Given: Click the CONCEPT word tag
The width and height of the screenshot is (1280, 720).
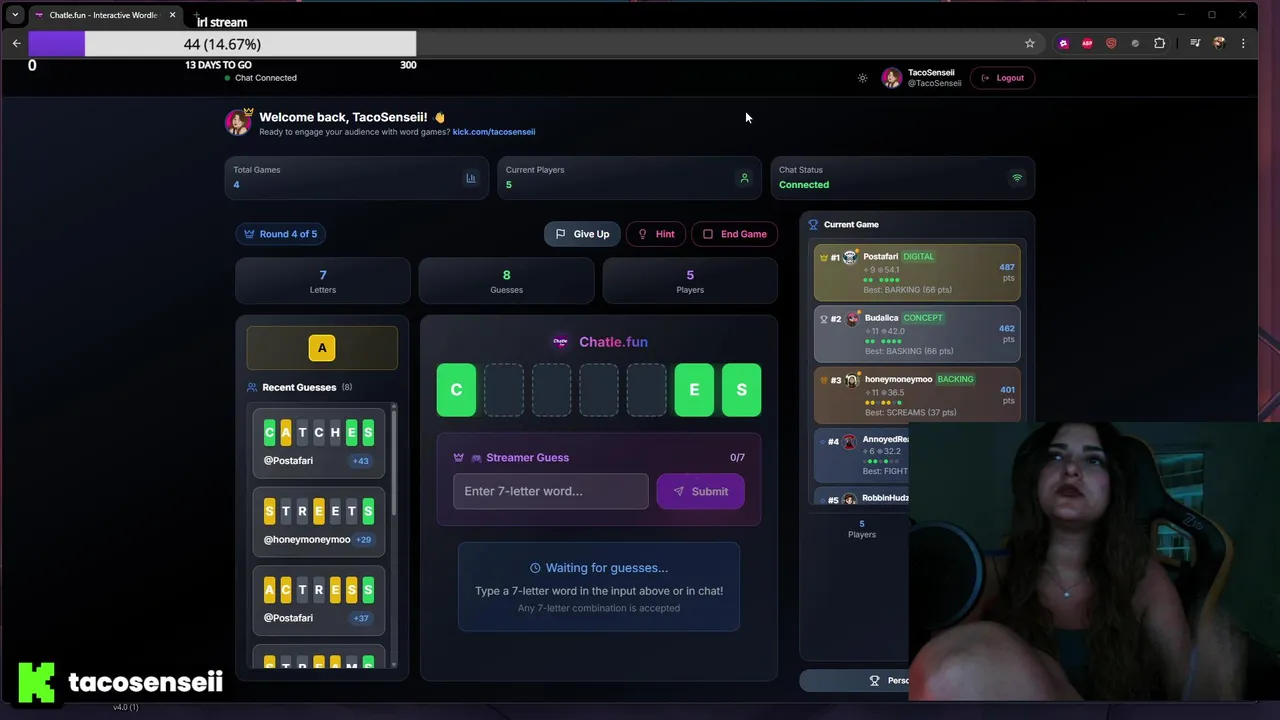Looking at the screenshot, I should coord(923,318).
